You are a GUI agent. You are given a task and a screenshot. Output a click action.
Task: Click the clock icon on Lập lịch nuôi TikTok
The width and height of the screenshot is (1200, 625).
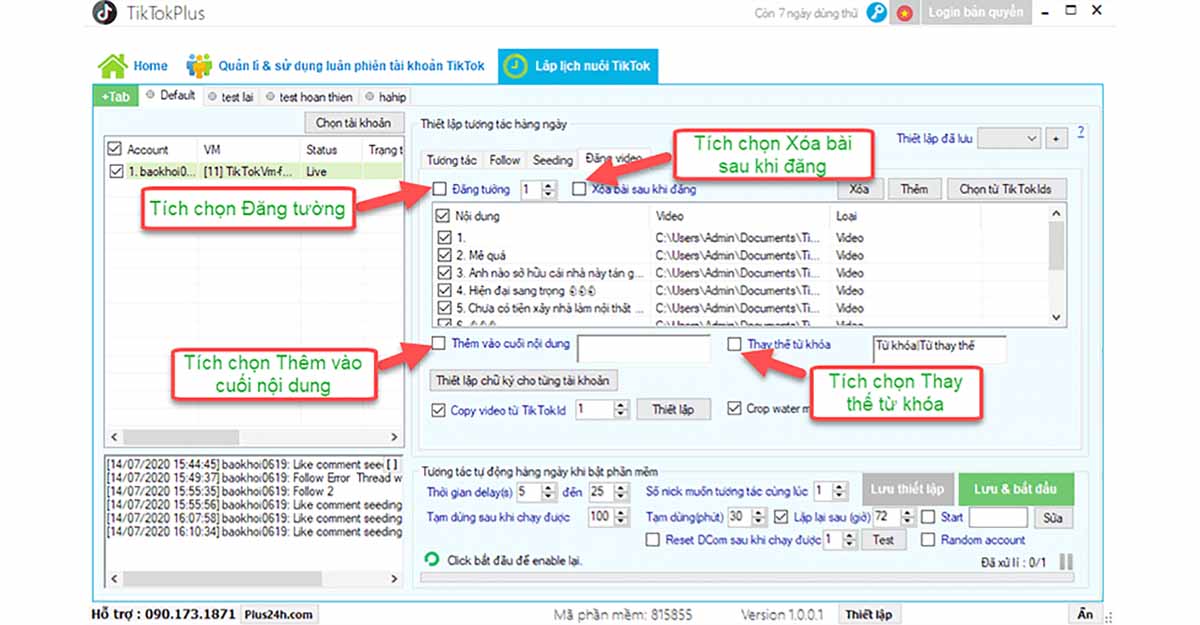(515, 66)
